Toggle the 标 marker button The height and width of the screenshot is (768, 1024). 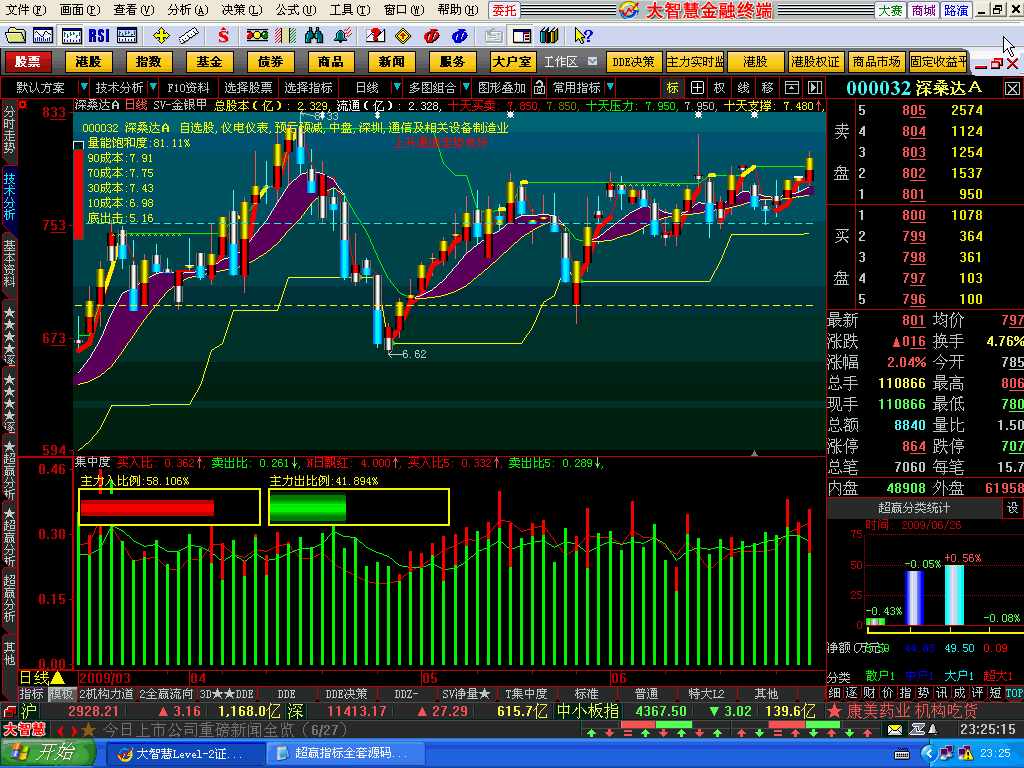pos(673,88)
